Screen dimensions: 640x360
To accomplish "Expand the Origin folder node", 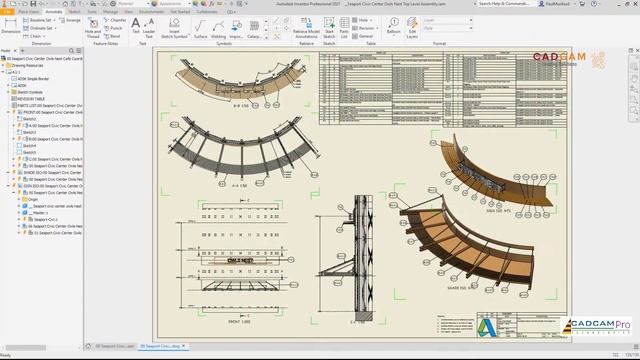I will 19,199.
